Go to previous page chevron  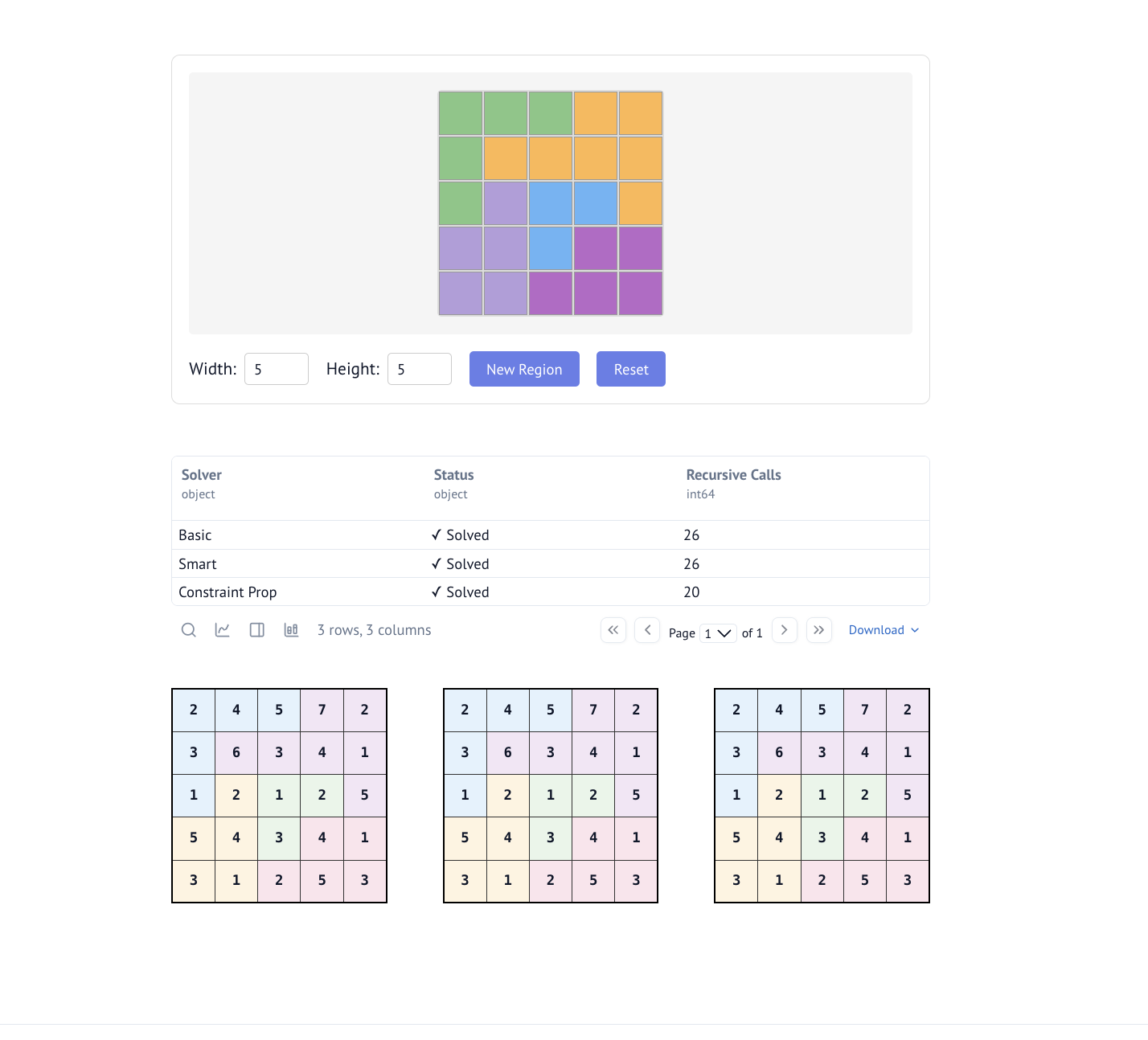[x=647, y=630]
